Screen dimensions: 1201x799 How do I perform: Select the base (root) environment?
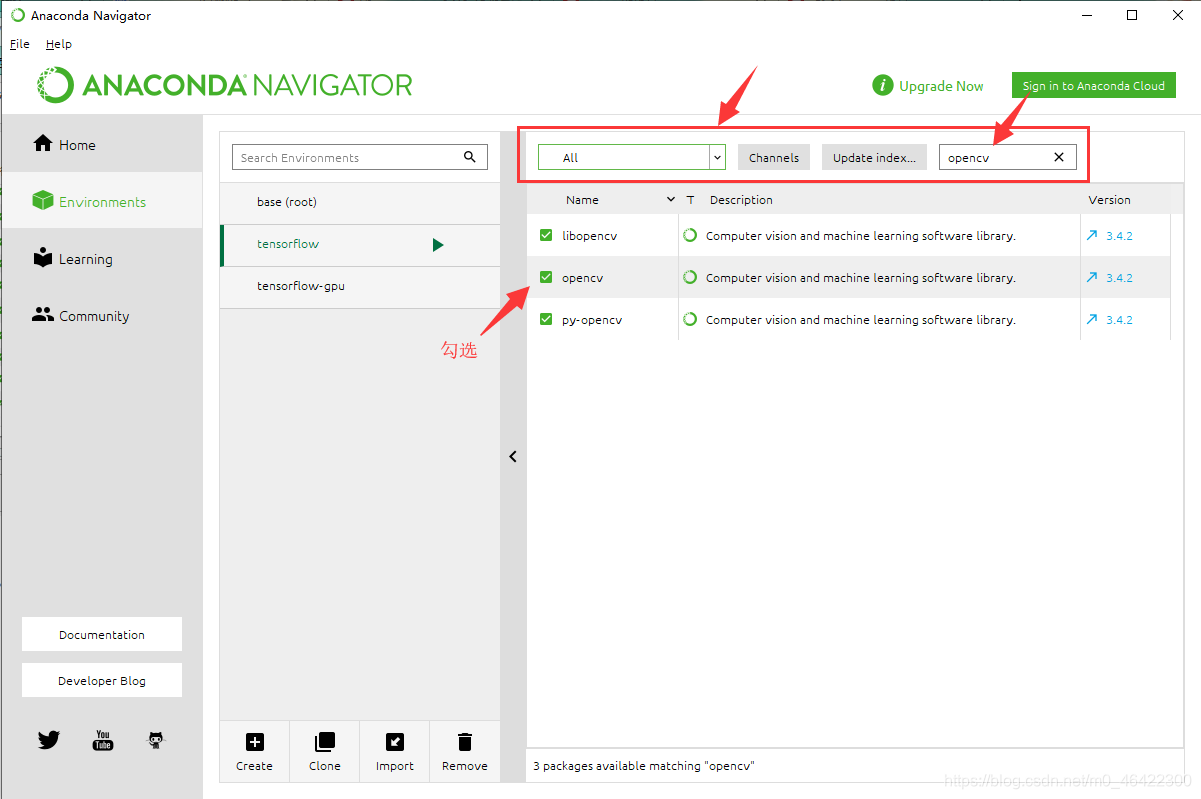pyautogui.click(x=360, y=202)
